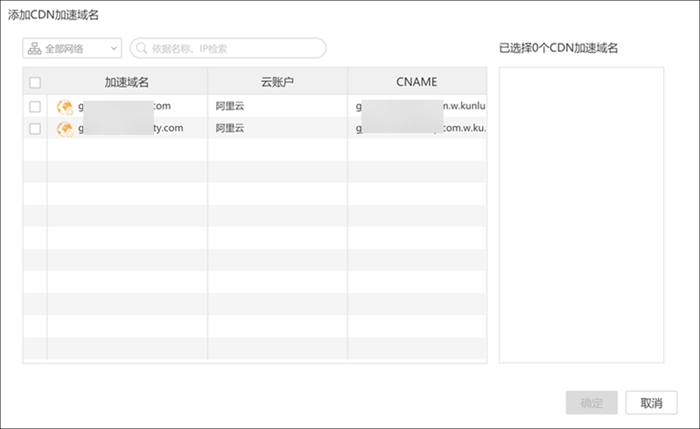The width and height of the screenshot is (700, 429).
Task: Tick the checkbox for the ty.com domain row
Action: pos(35,128)
